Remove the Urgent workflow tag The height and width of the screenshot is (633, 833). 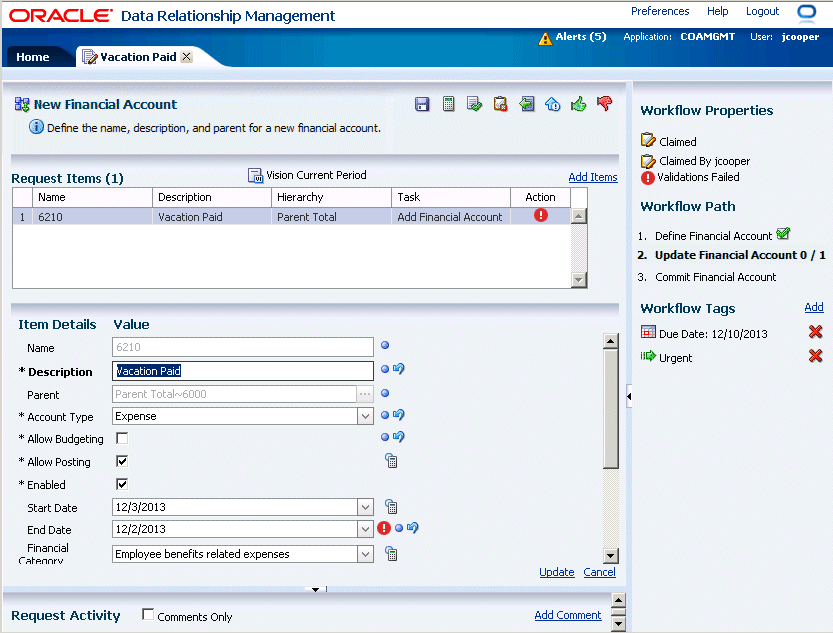click(x=815, y=355)
